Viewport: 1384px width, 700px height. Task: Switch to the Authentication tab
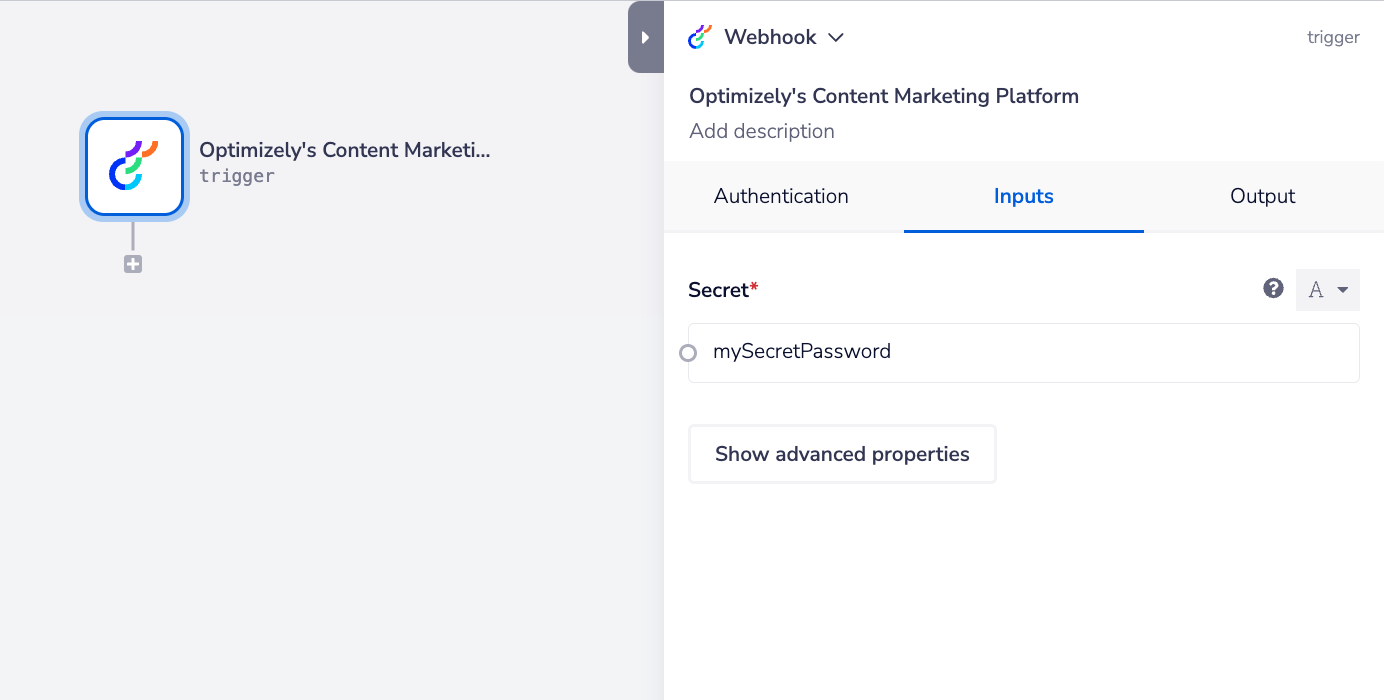tap(781, 196)
